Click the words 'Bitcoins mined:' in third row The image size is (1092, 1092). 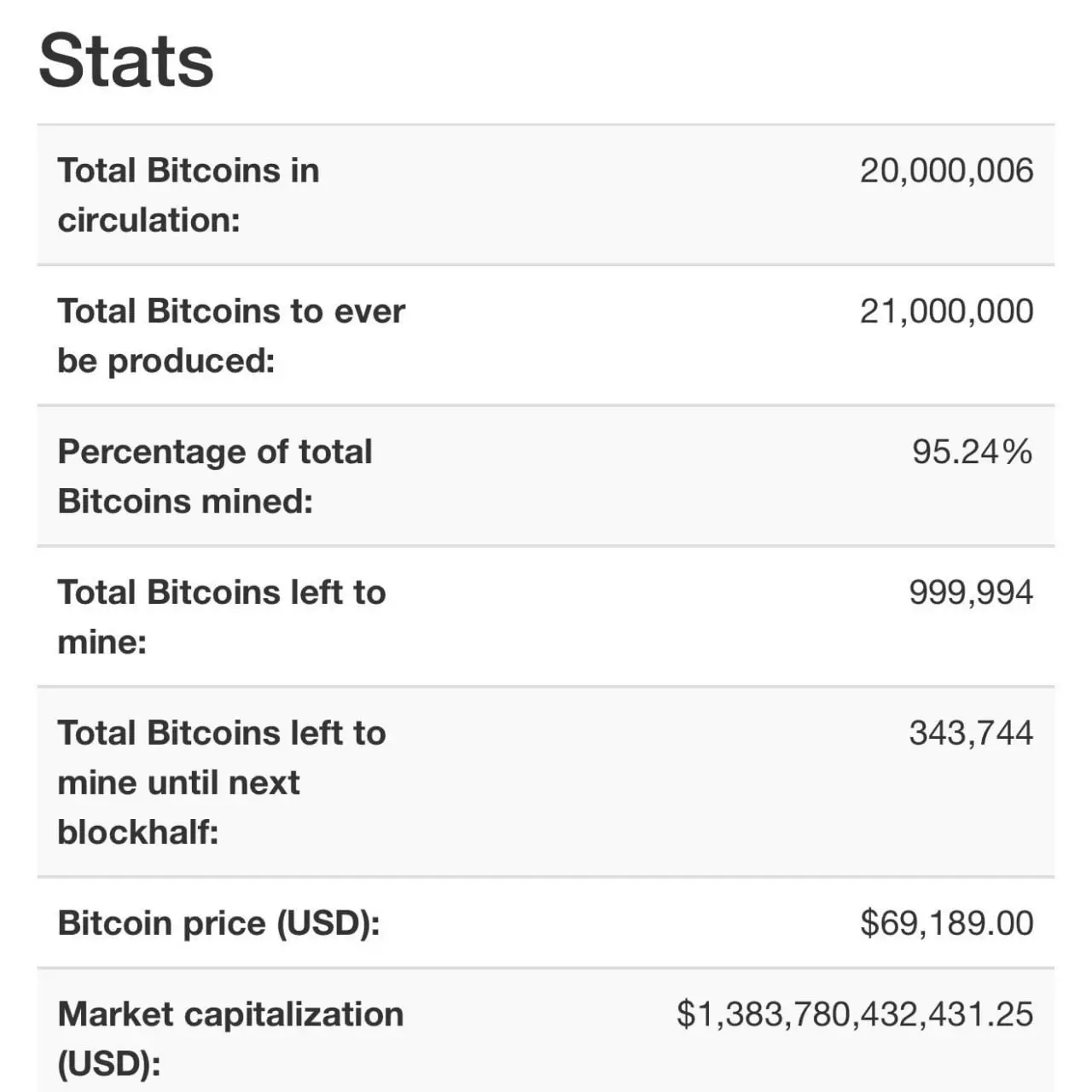point(185,502)
